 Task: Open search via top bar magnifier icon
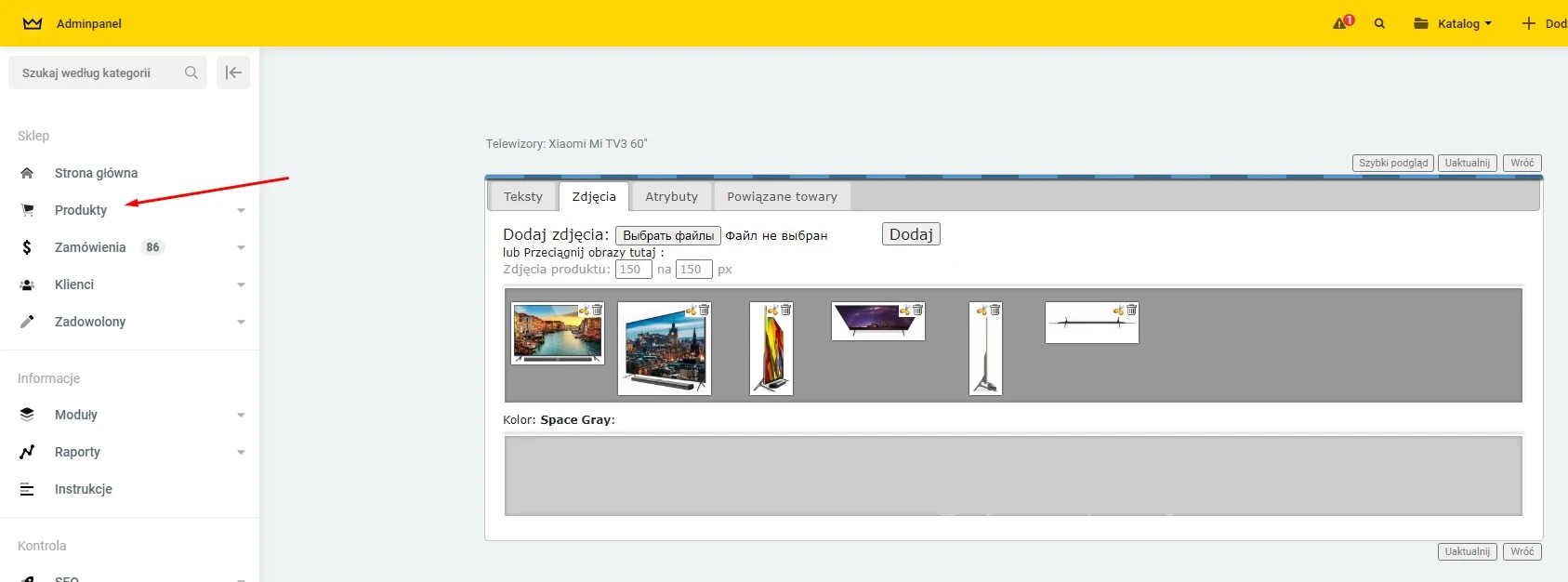pos(1379,23)
